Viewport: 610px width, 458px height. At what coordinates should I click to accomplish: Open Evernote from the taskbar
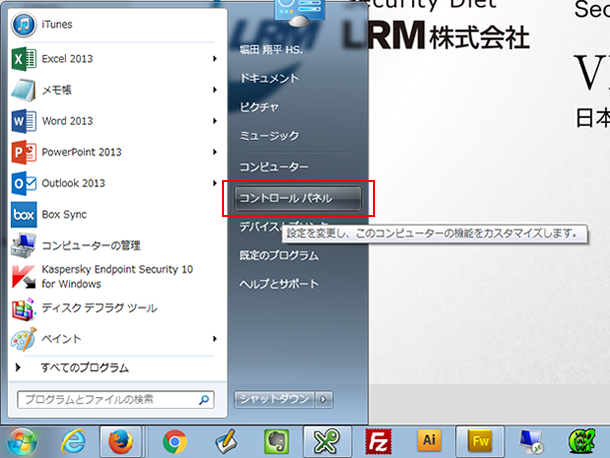(x=277, y=441)
